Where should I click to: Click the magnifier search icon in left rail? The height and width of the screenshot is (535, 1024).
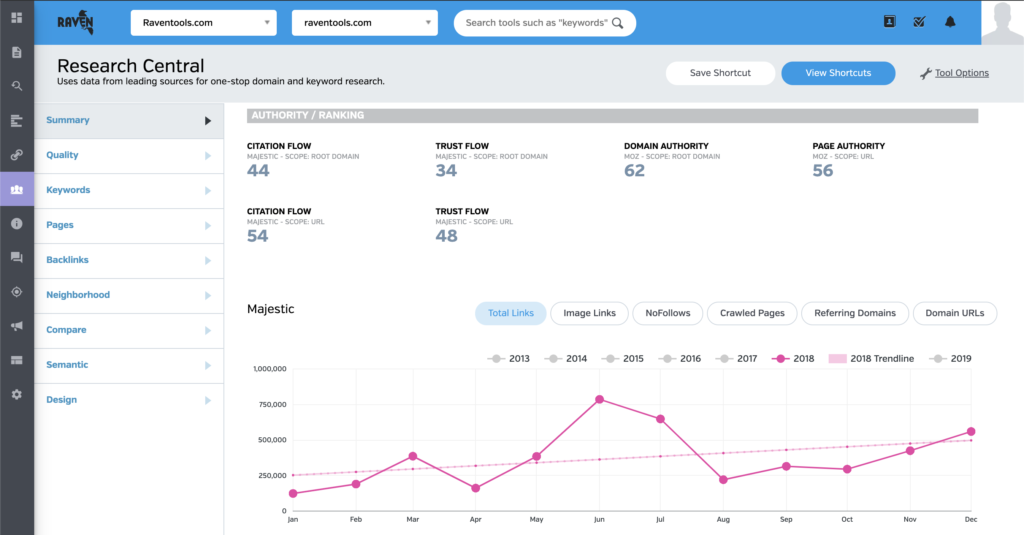17,86
